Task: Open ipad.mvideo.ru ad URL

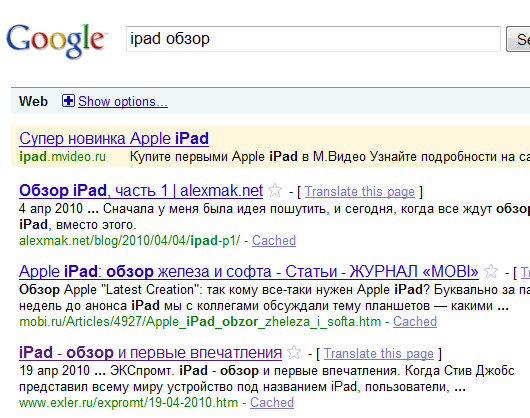Action: point(63,157)
